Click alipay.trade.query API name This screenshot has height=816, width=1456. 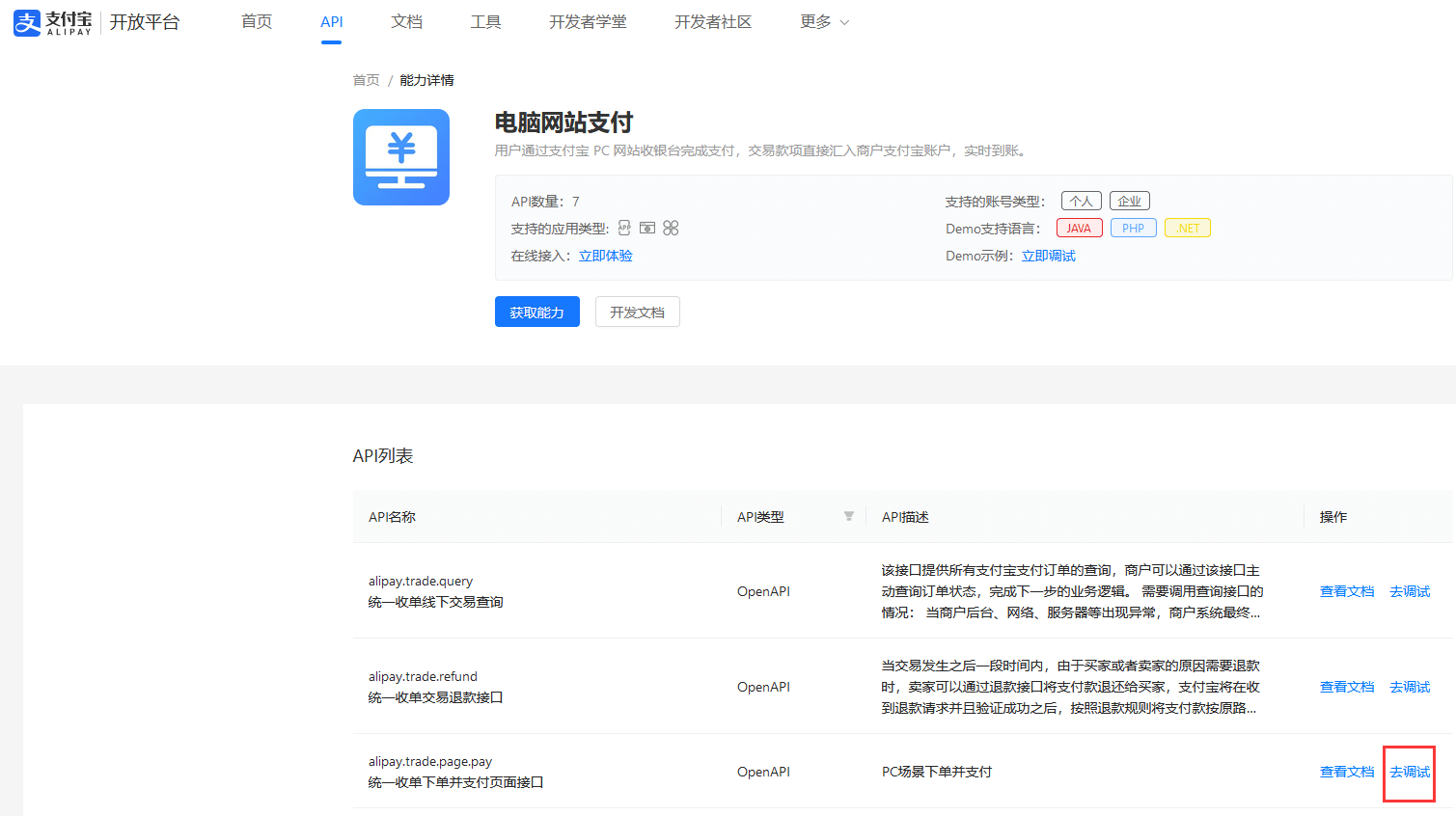(x=421, y=581)
